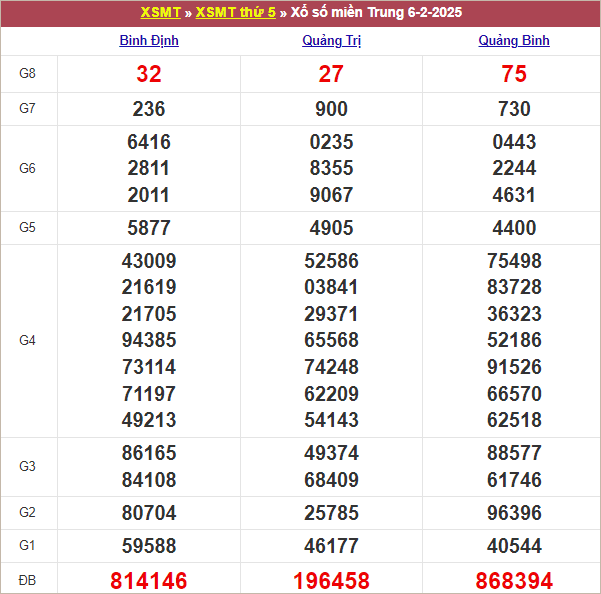The image size is (601, 594).
Task: Click G6 number 0443
Action: [x=514, y=142]
